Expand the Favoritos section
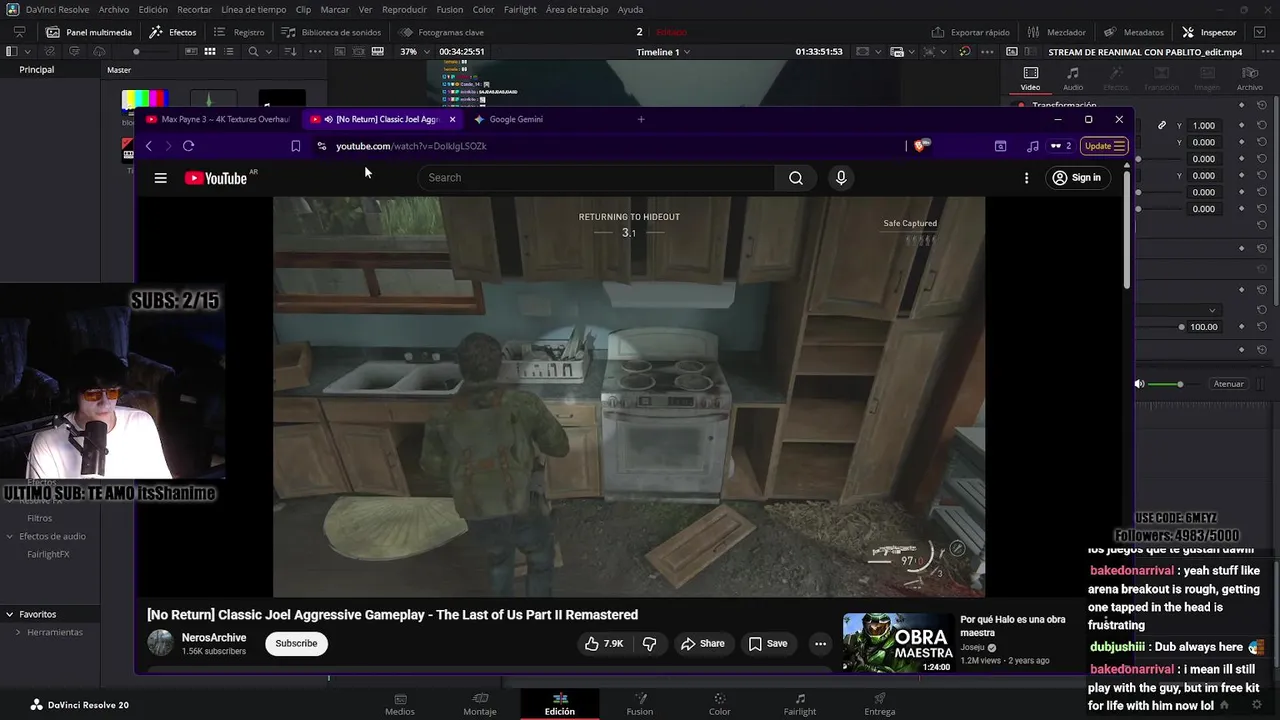 point(9,614)
